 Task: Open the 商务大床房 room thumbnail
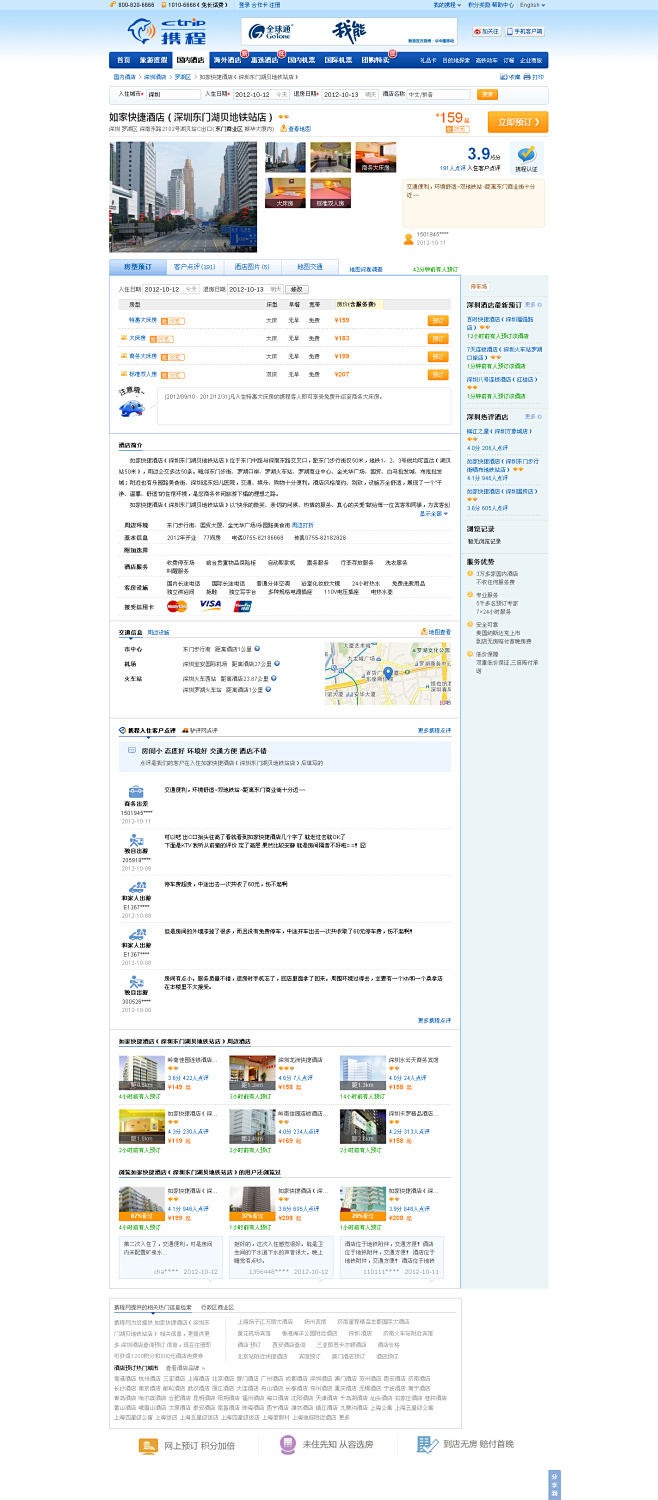pyautogui.click(x=375, y=158)
